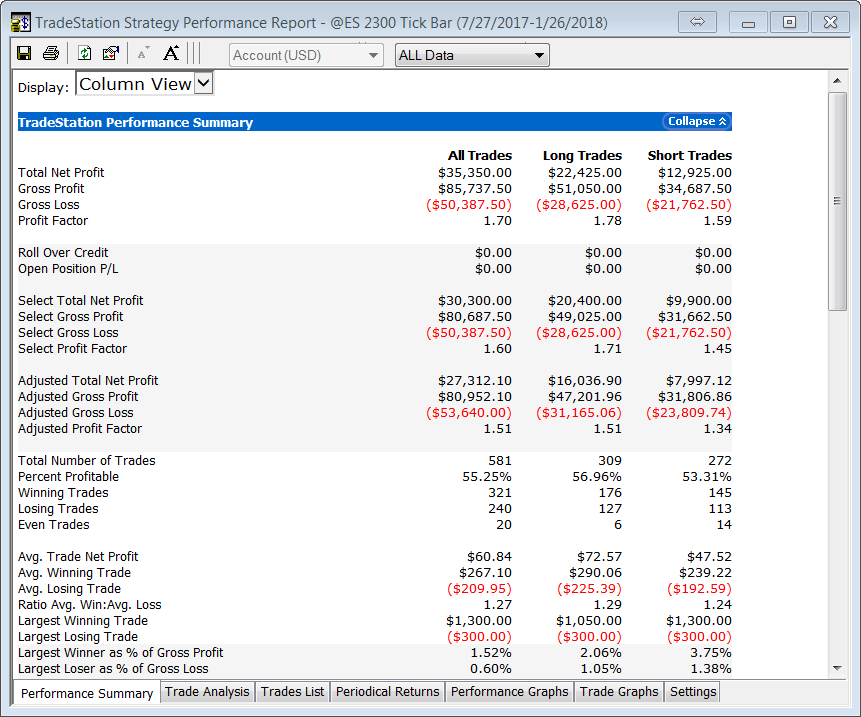Image resolution: width=861 pixels, height=717 pixels.
Task: Click the Print report icon
Action: coord(51,54)
